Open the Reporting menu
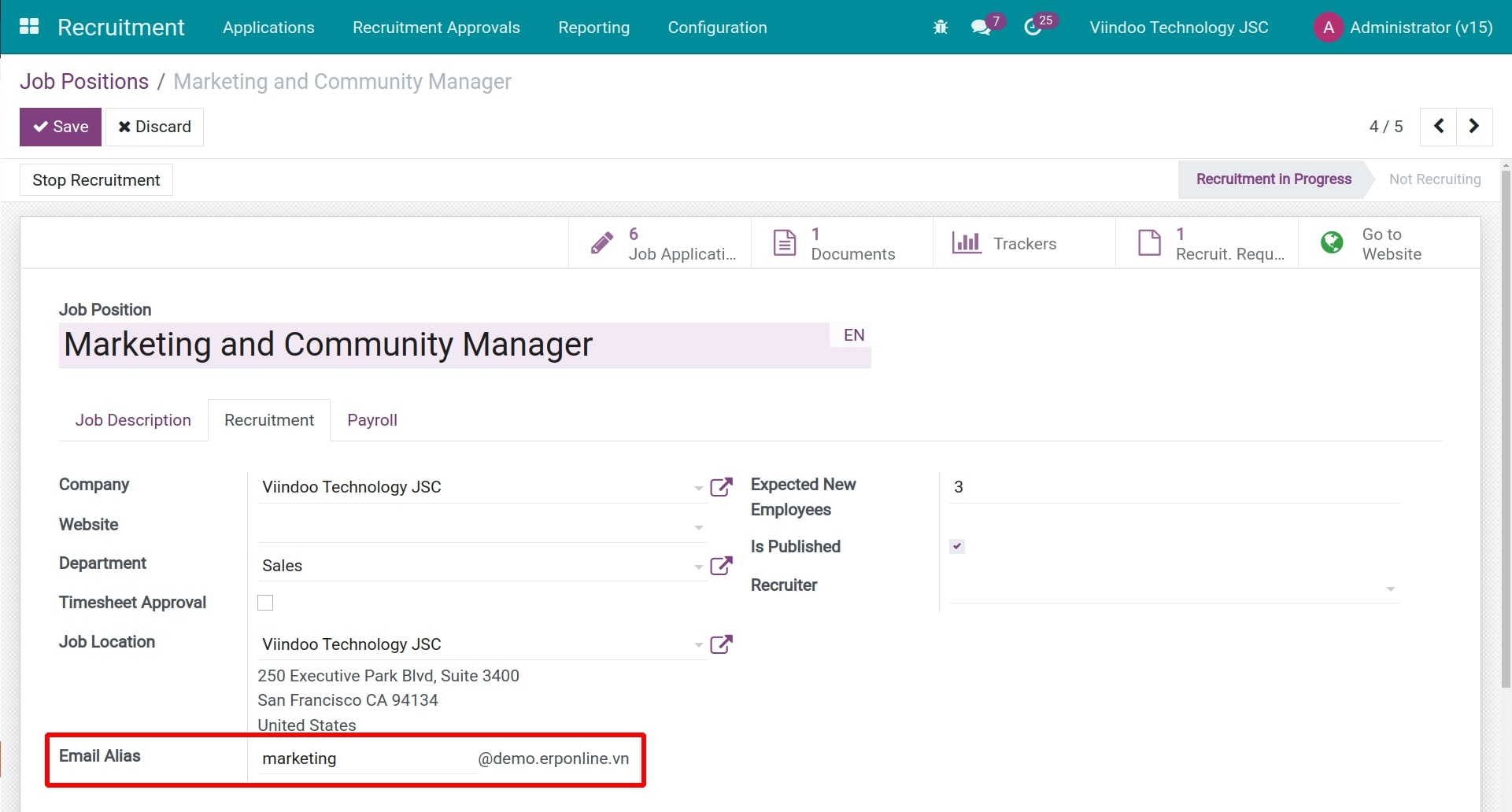This screenshot has height=812, width=1512. [593, 28]
